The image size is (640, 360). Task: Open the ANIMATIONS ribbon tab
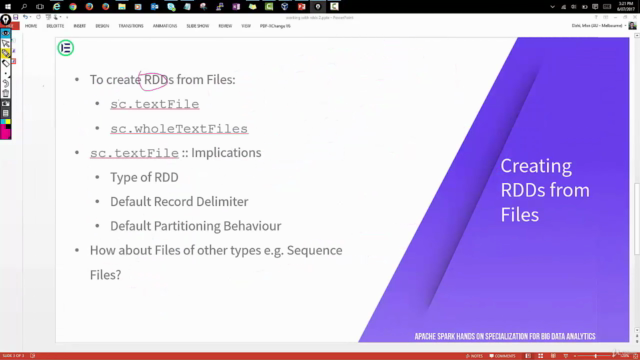point(165,26)
